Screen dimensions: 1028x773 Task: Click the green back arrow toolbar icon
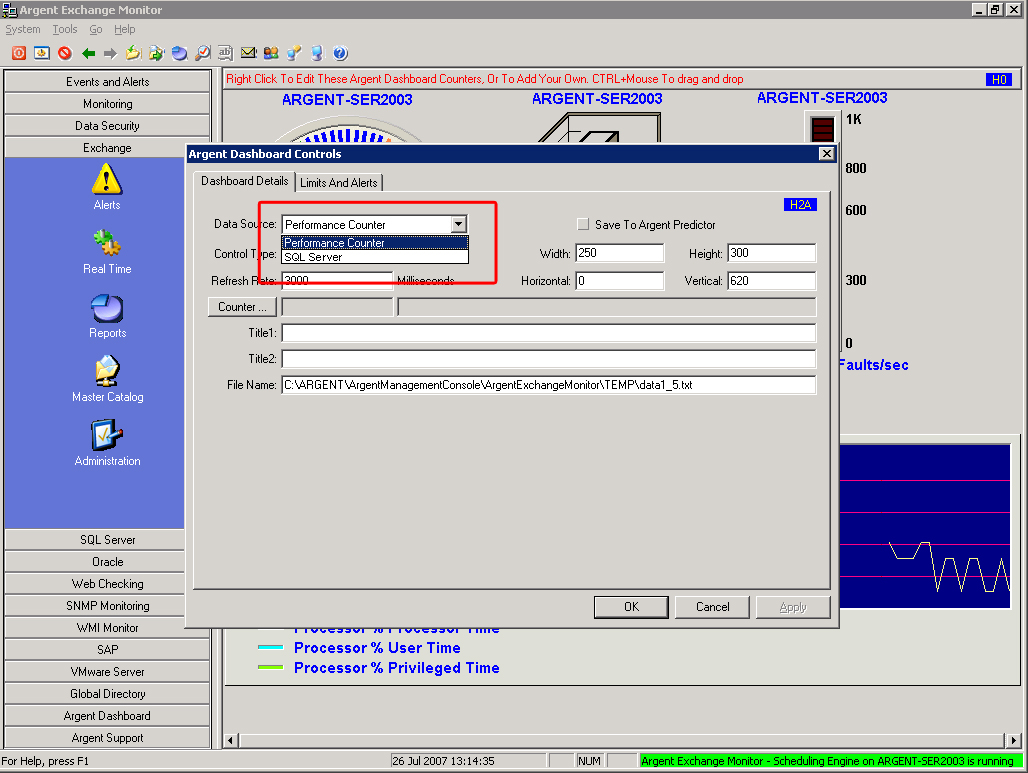pos(88,53)
